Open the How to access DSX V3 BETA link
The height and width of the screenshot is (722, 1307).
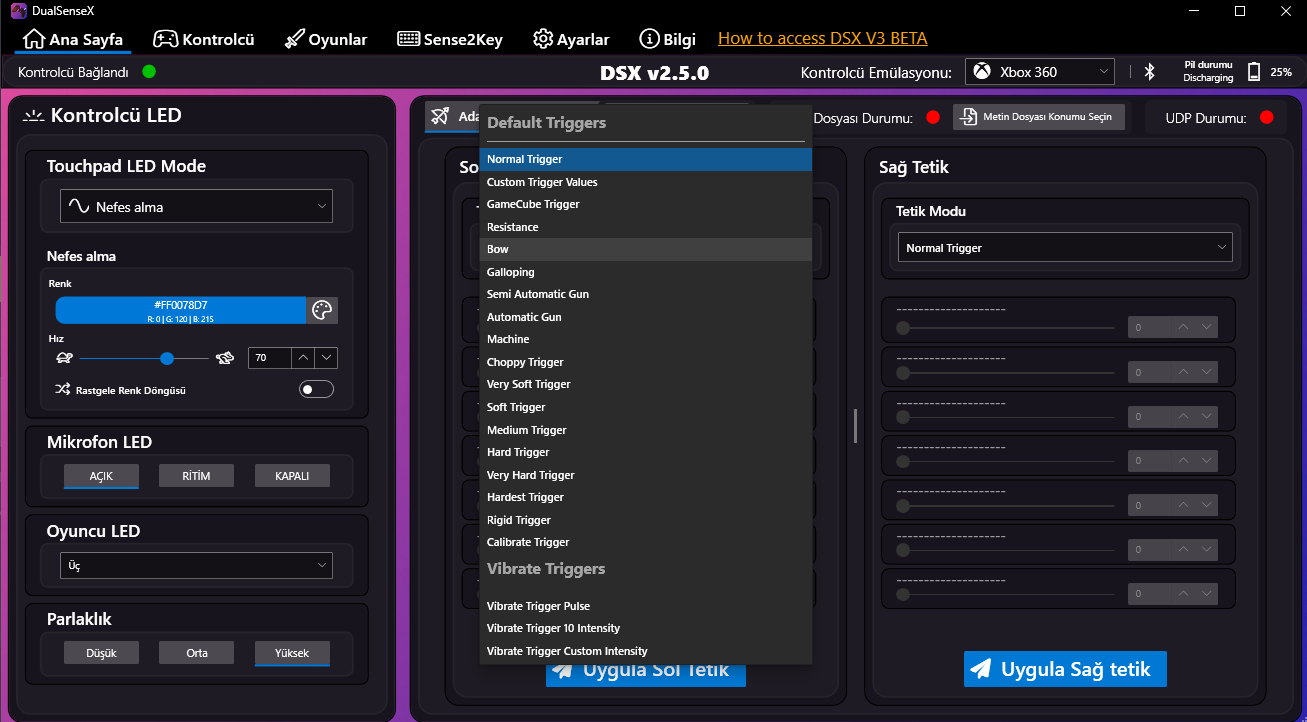823,38
